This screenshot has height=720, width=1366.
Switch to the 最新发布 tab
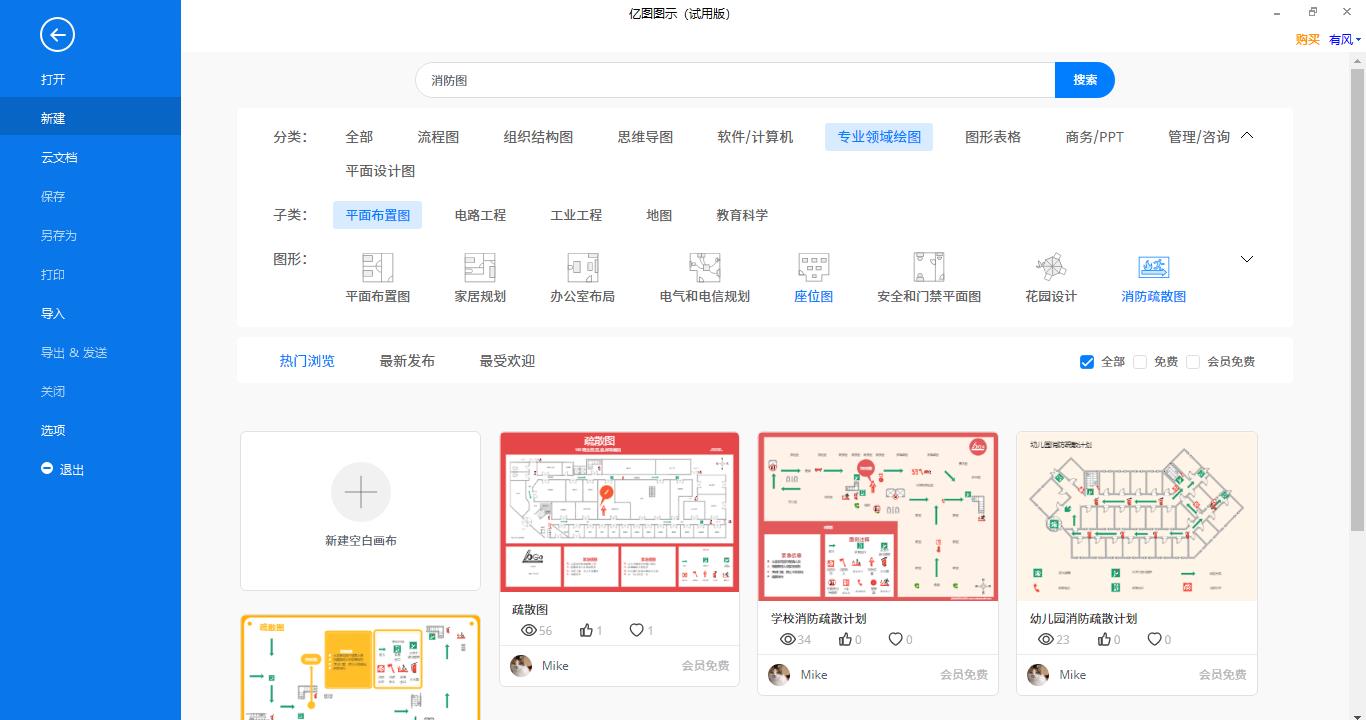point(407,361)
